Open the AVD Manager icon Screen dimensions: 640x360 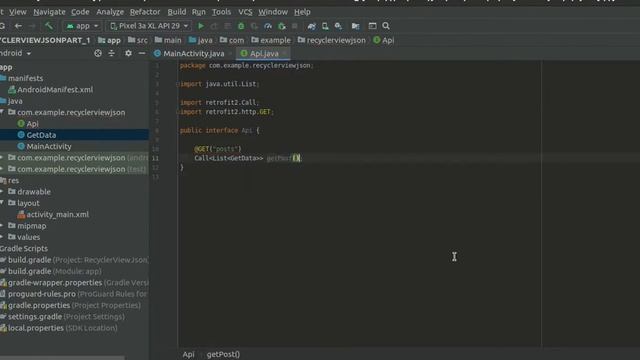coord(325,26)
